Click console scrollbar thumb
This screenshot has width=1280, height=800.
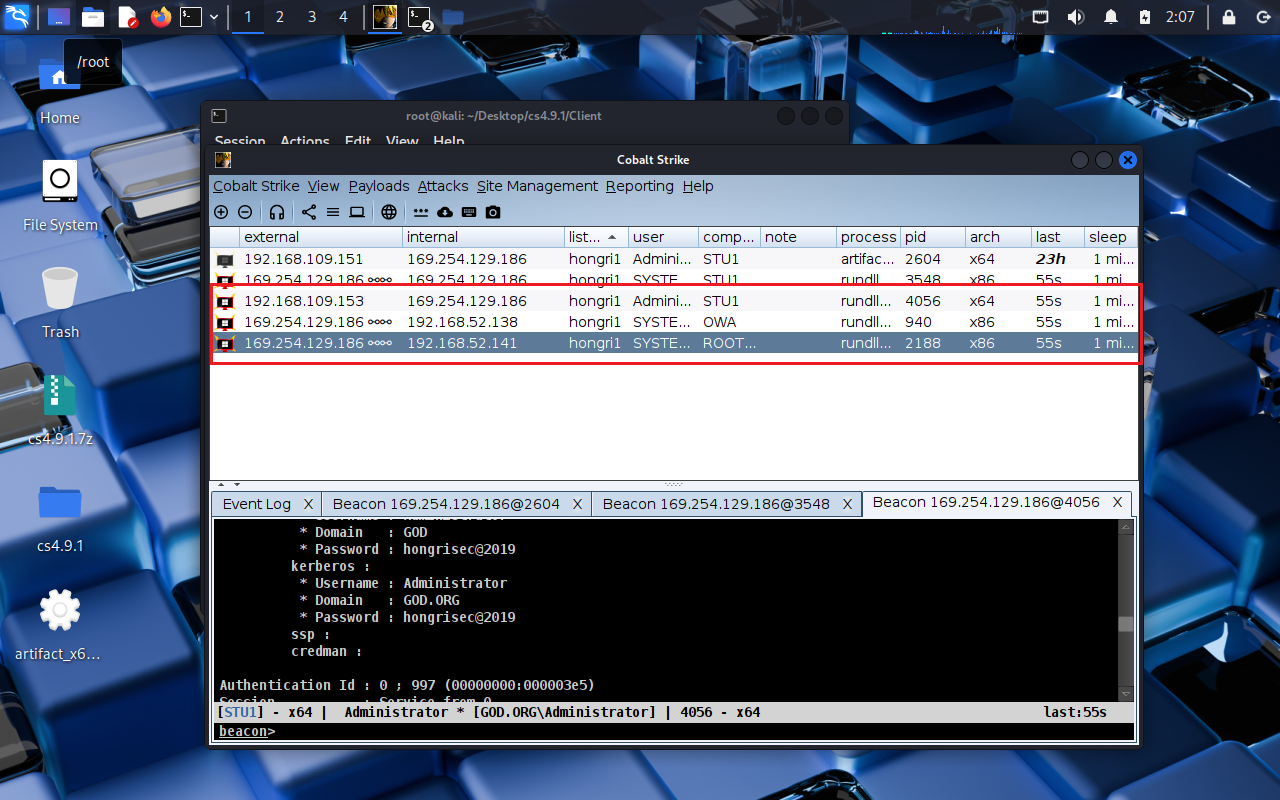pyautogui.click(x=1126, y=624)
